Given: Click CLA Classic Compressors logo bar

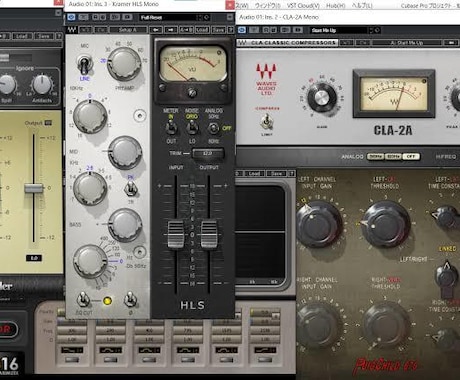Looking at the screenshot, I should [287, 43].
